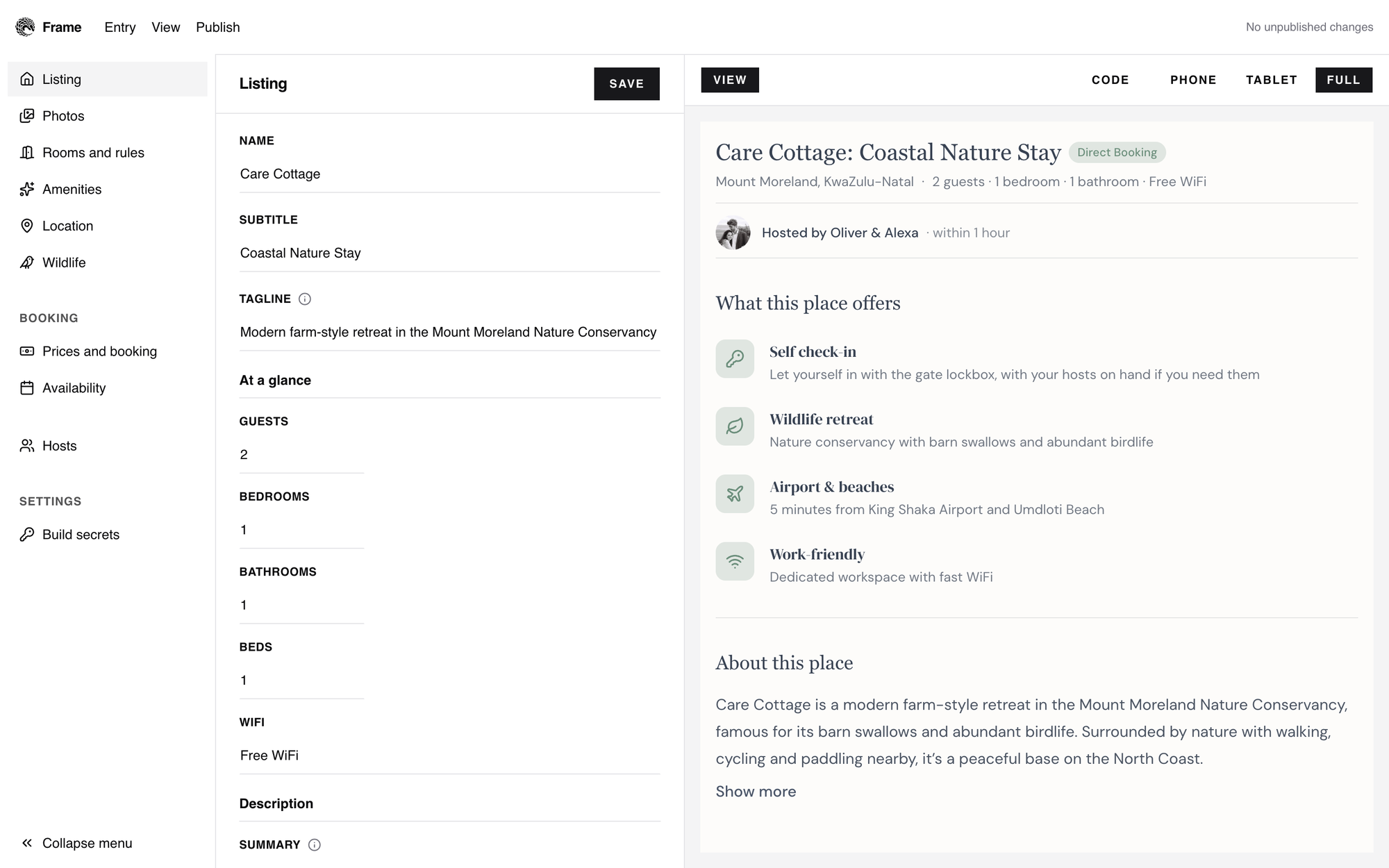Edit the Tagline text field
The image size is (1389, 868).
tap(450, 333)
